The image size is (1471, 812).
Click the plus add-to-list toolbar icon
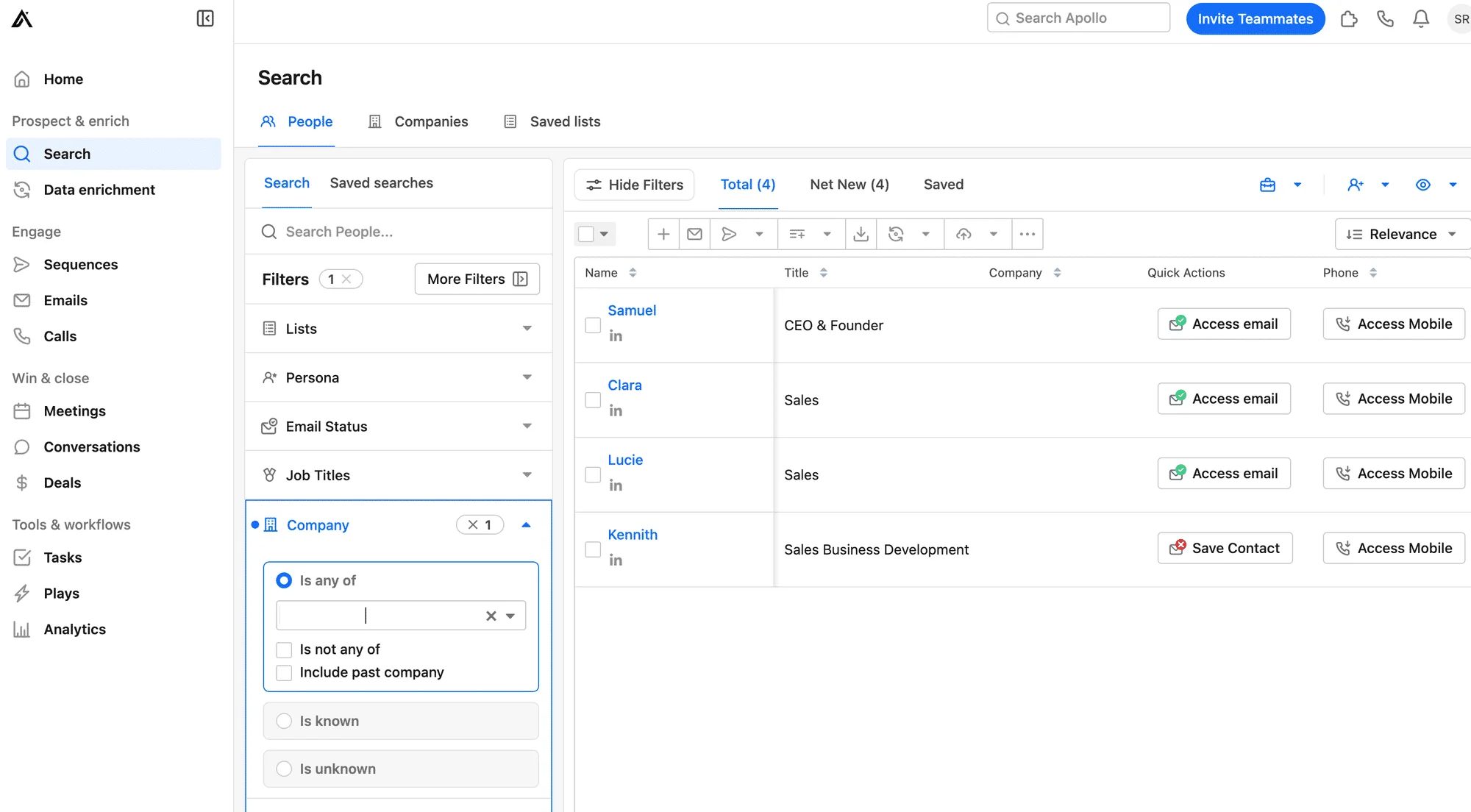(663, 234)
